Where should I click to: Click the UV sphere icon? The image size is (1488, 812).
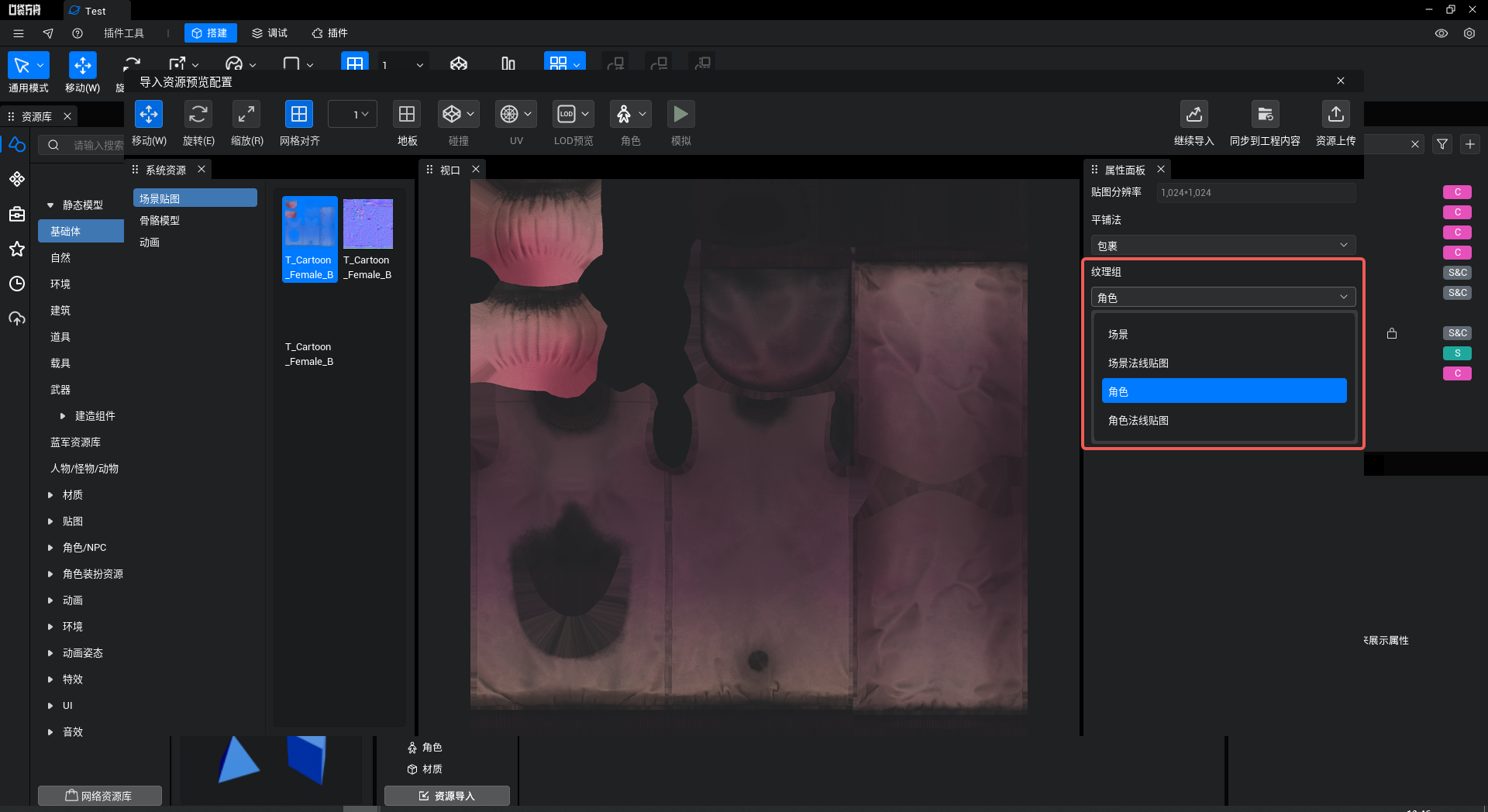coord(509,115)
